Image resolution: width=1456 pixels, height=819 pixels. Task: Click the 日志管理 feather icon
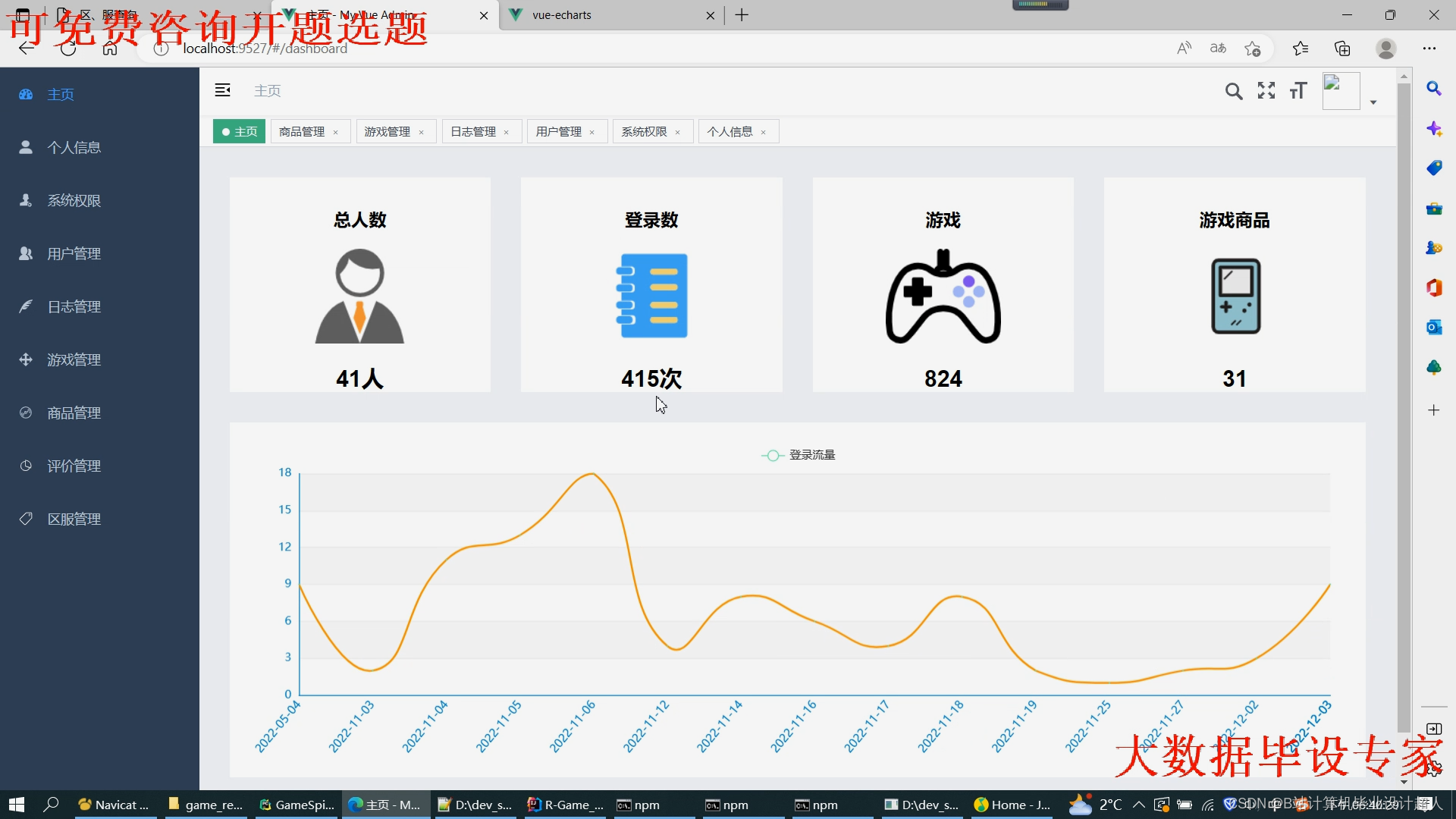pos(26,306)
